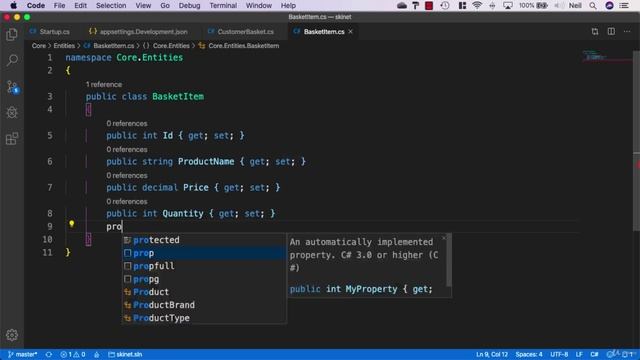
Task: Click the editor minimap
Action: pos(606,56)
